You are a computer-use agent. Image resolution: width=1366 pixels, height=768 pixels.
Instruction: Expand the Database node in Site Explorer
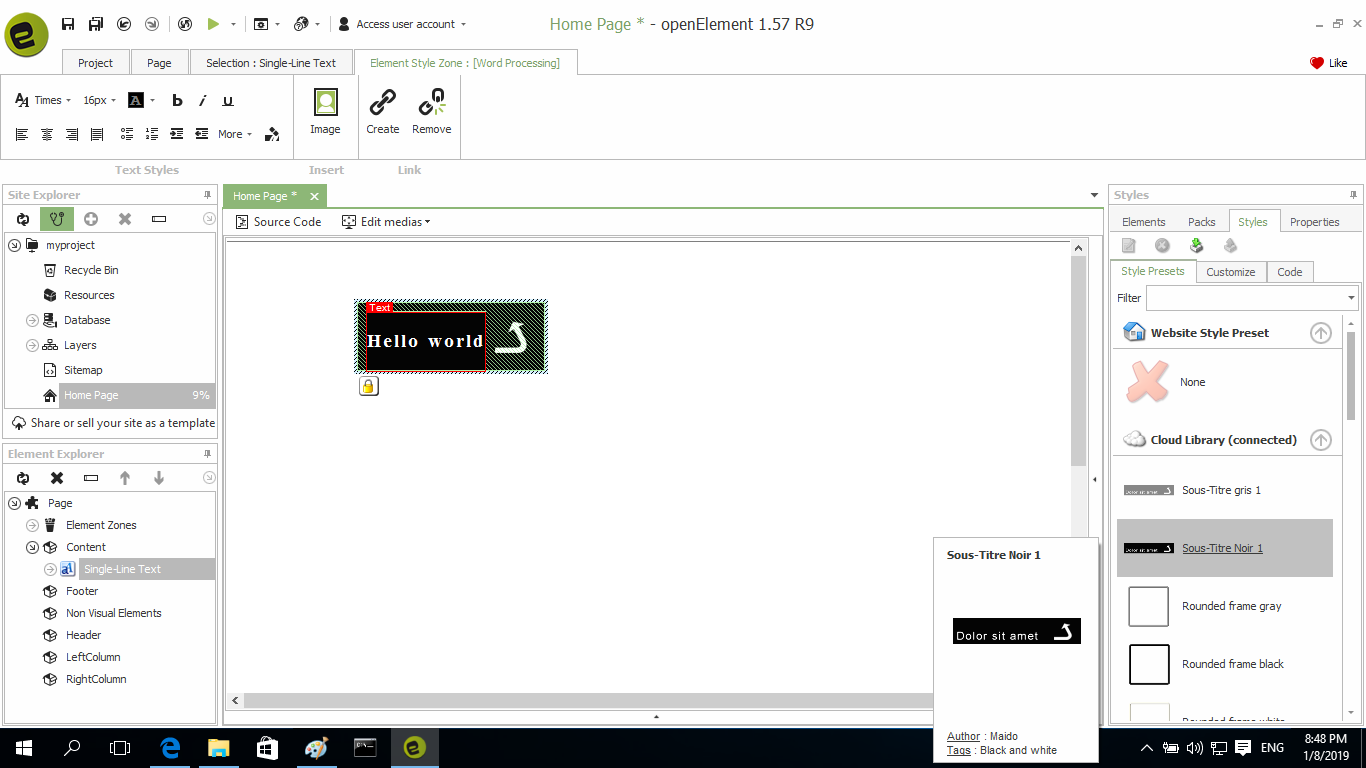click(32, 320)
